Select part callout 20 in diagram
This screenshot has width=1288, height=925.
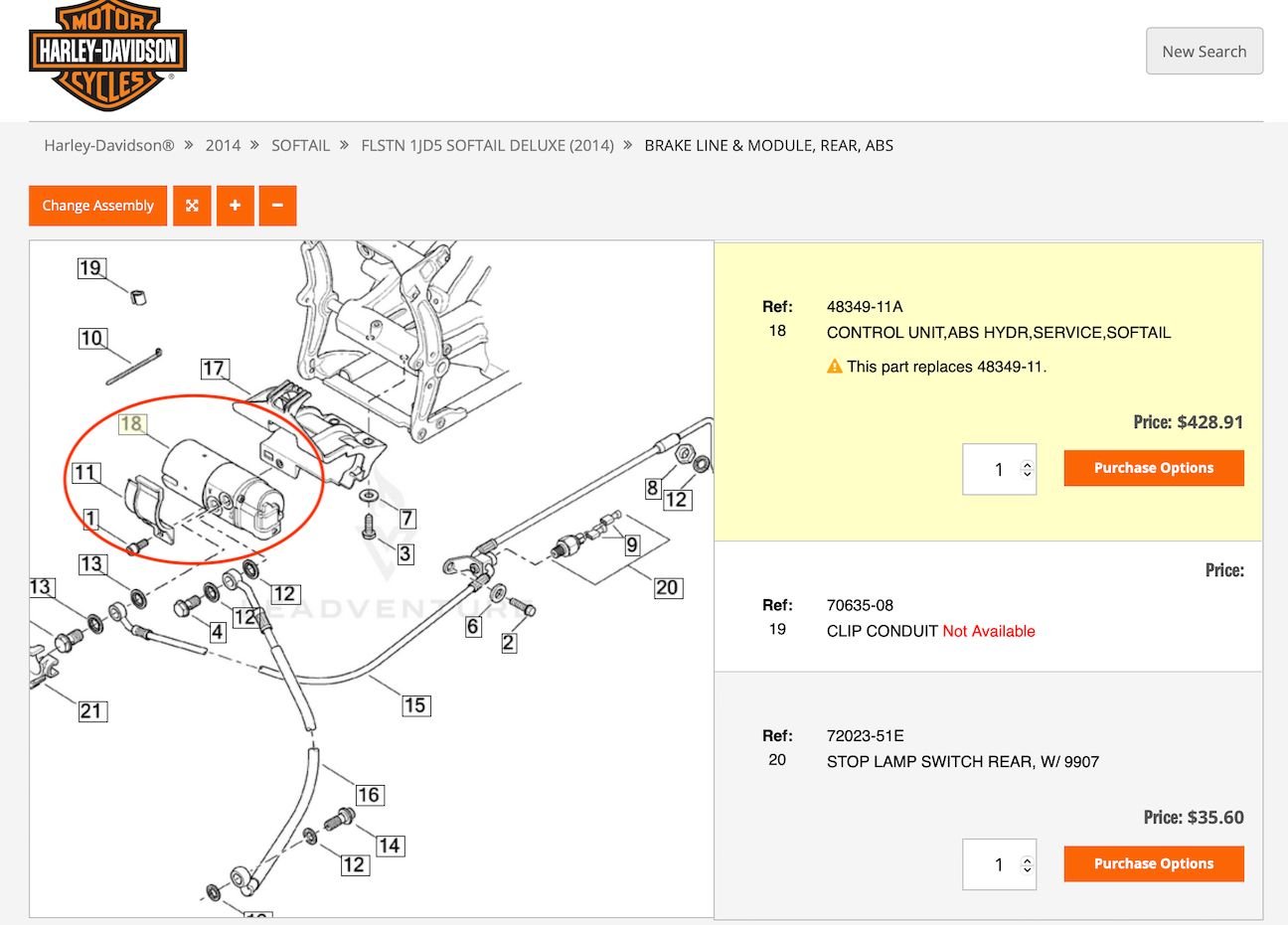point(667,587)
